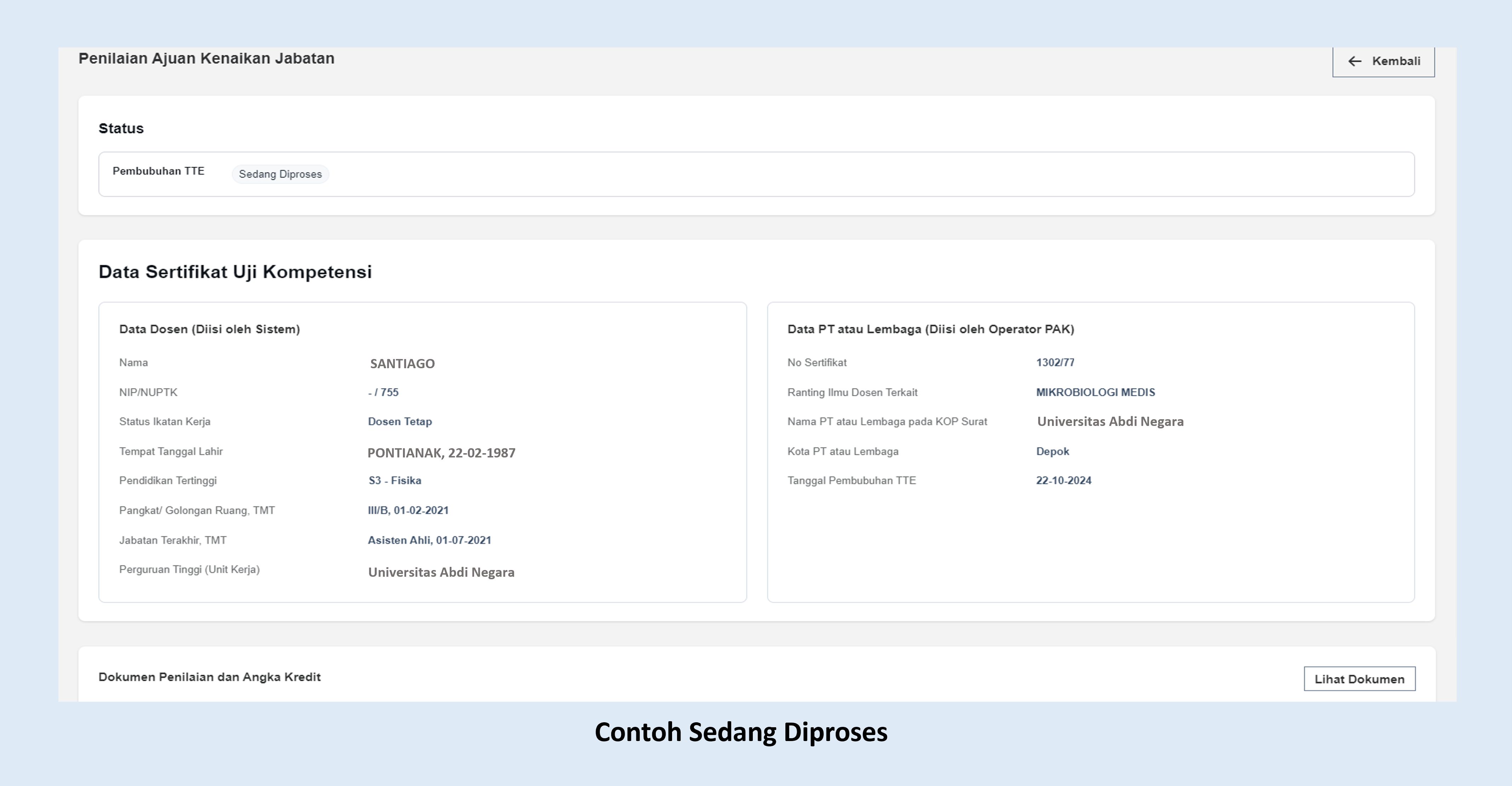Image resolution: width=1512 pixels, height=786 pixels.
Task: Click Data Sertifikat Uji Kompetensi heading
Action: click(x=235, y=272)
